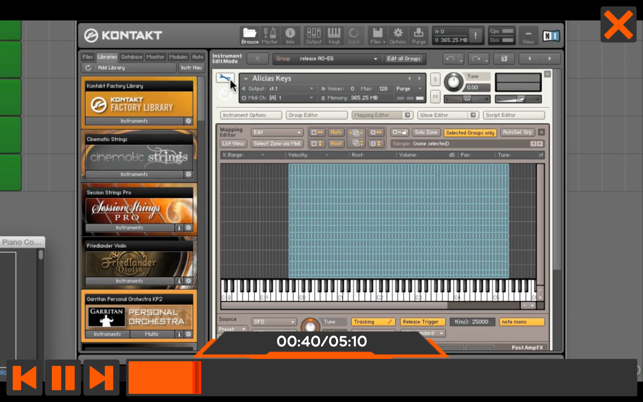643x402 pixels.
Task: Switch to the Files browser tab
Action: coord(88,57)
